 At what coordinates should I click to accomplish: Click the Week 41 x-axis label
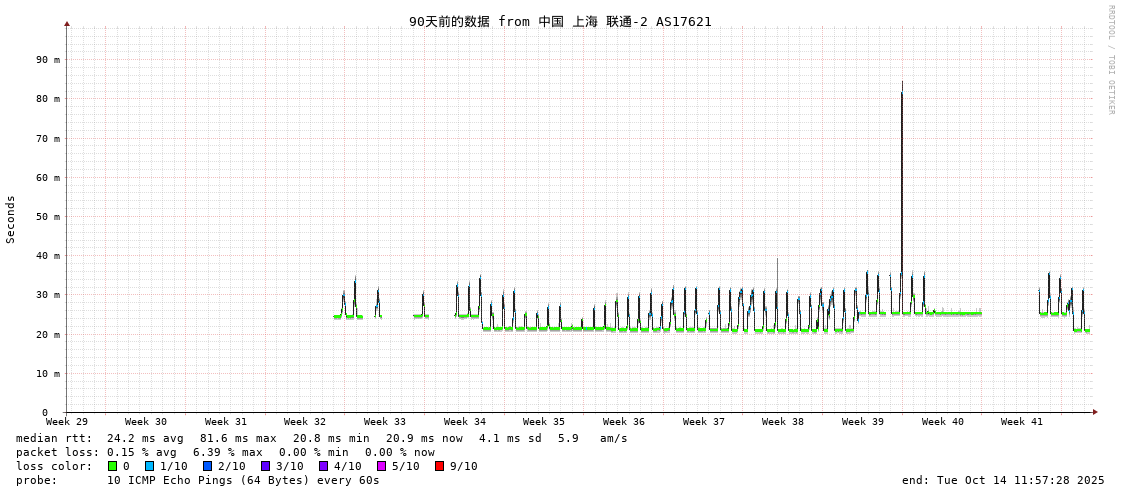tap(1022, 422)
